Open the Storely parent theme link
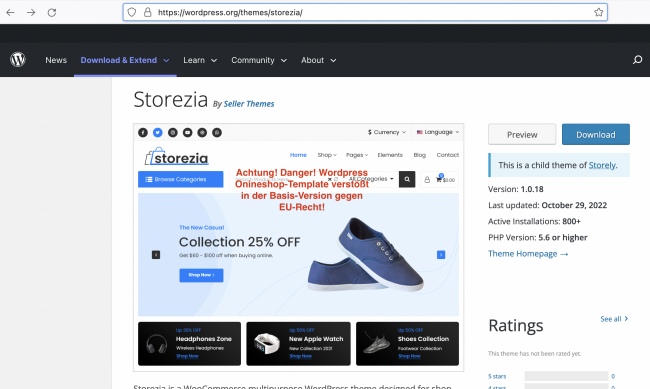The height and width of the screenshot is (389, 650). pos(602,165)
